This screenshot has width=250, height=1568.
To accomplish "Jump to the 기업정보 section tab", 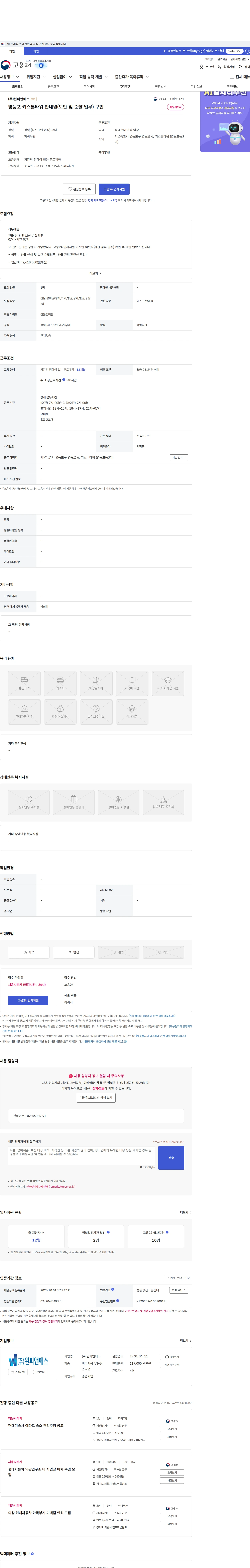I will coord(196,86).
